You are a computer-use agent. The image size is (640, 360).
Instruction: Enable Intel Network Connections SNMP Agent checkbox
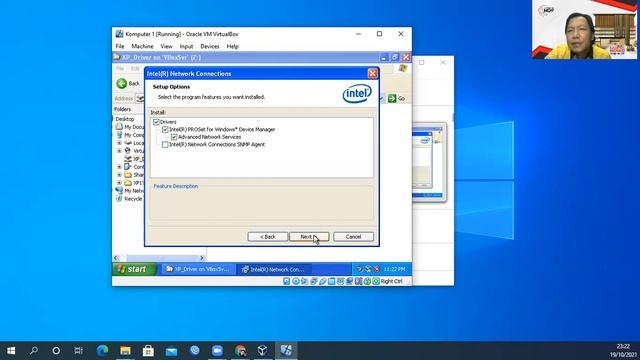pos(165,144)
